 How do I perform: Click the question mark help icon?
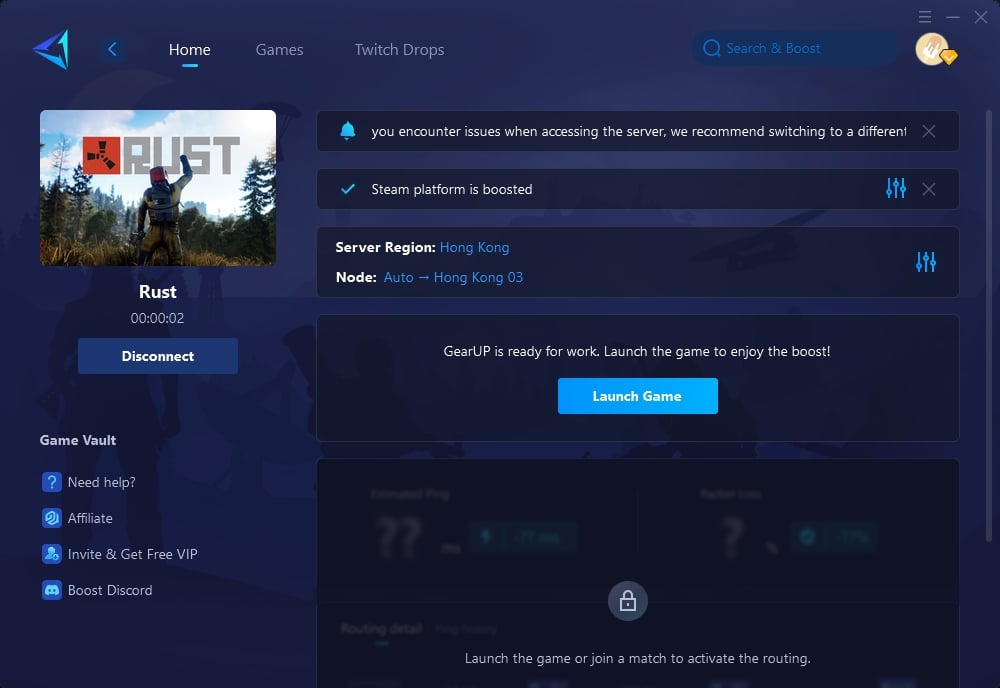coord(52,482)
